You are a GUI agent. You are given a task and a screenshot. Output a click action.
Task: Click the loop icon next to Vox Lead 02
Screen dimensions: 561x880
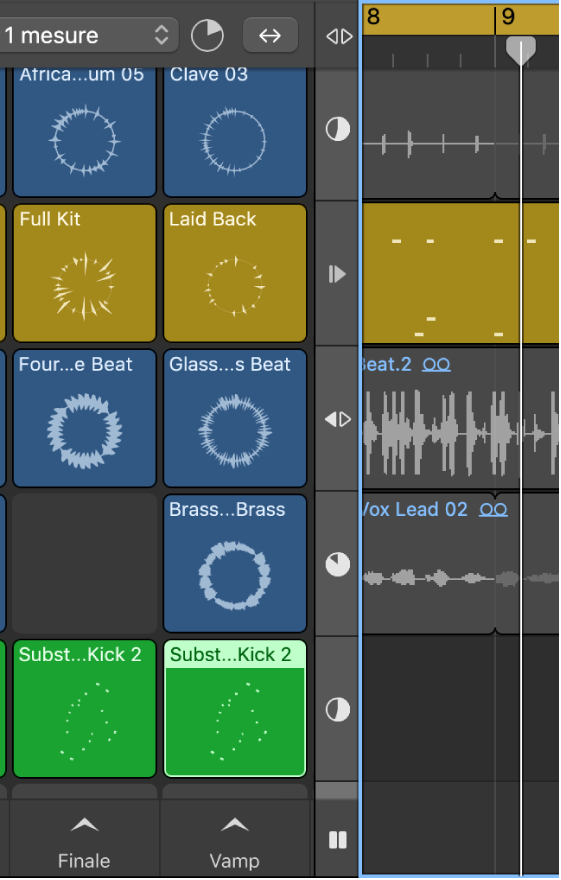pos(494,510)
